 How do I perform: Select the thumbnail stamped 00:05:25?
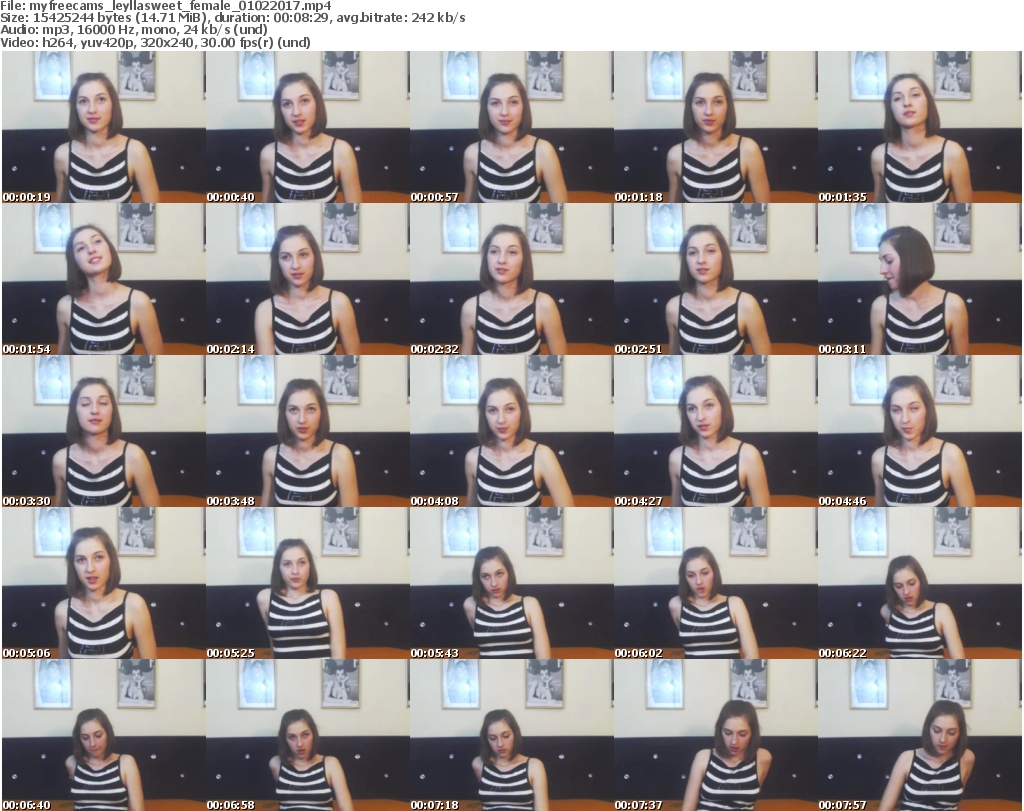[308, 583]
